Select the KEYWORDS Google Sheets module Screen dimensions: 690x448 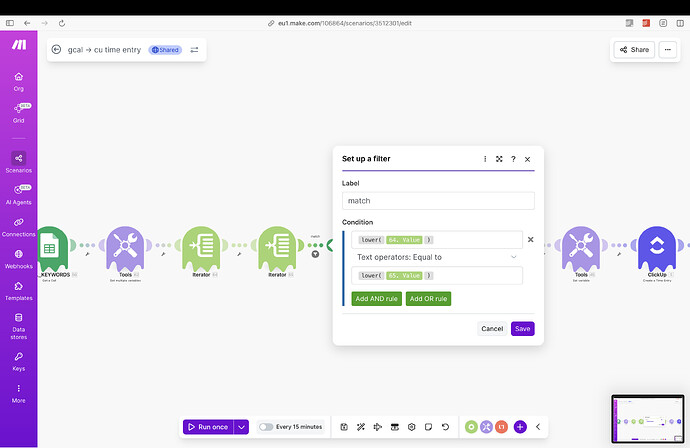[52, 249]
